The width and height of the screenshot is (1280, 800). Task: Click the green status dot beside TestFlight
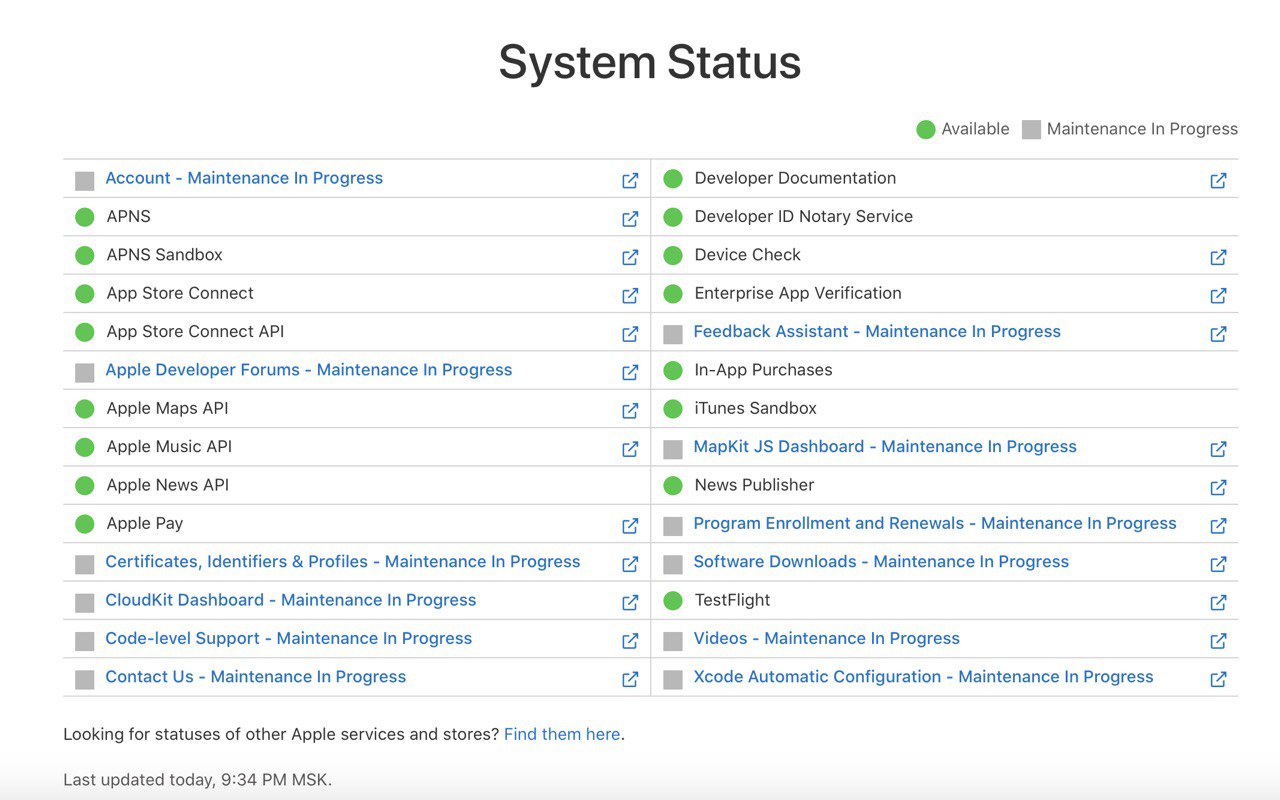673,601
